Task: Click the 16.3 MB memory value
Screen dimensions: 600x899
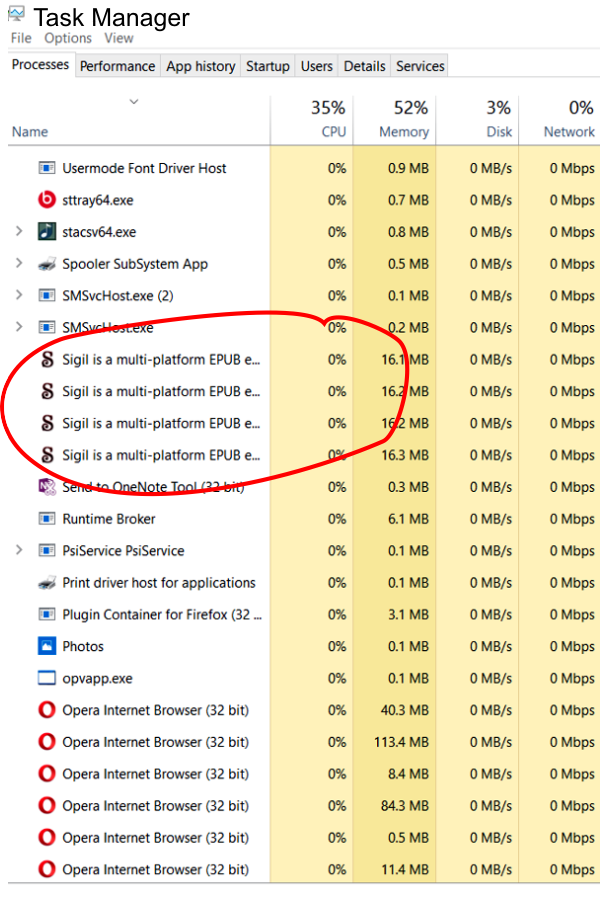Action: [405, 455]
